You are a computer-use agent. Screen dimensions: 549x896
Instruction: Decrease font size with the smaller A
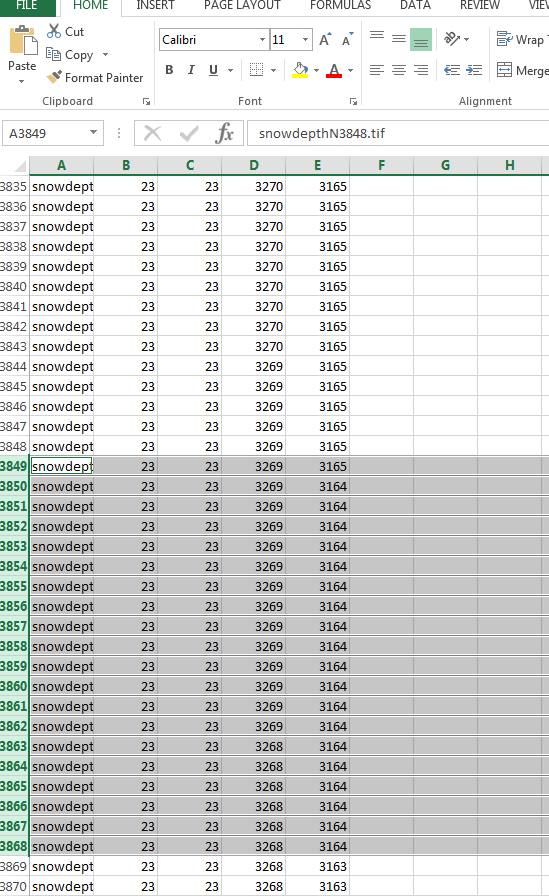pos(347,40)
